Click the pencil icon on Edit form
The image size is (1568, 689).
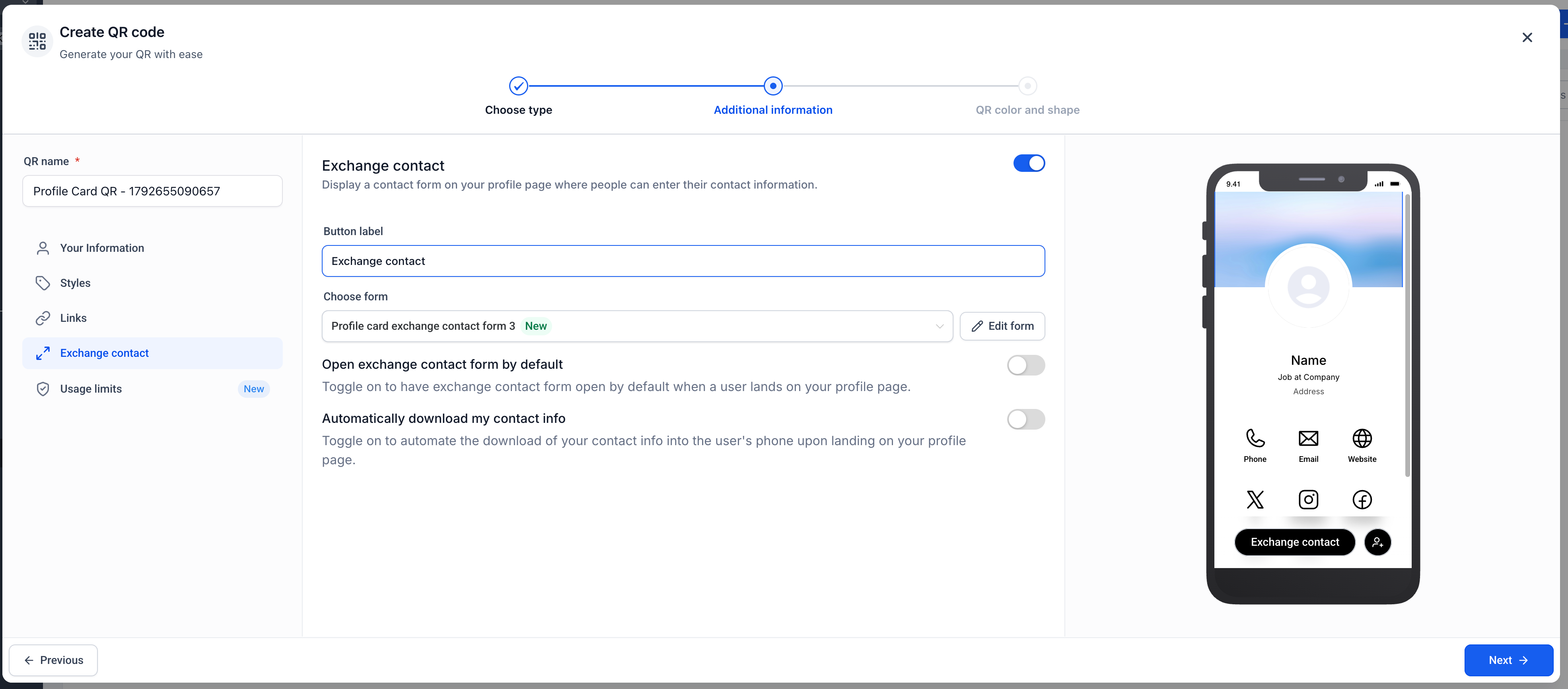[x=977, y=326]
